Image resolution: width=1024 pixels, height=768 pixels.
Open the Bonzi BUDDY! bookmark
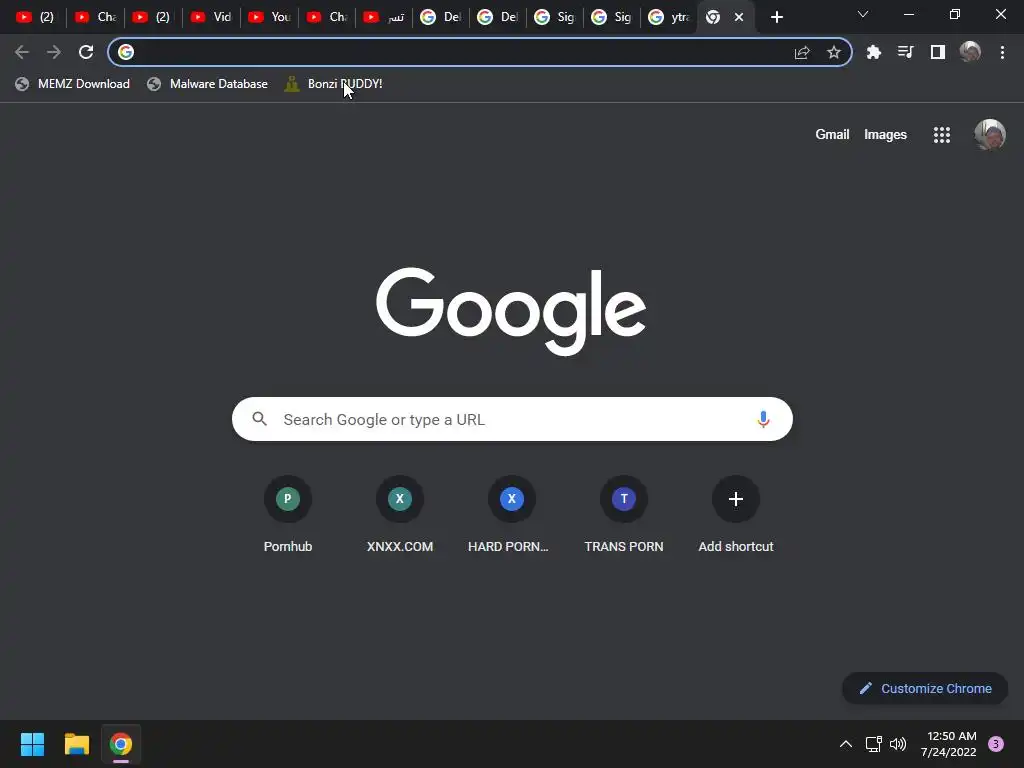(334, 84)
